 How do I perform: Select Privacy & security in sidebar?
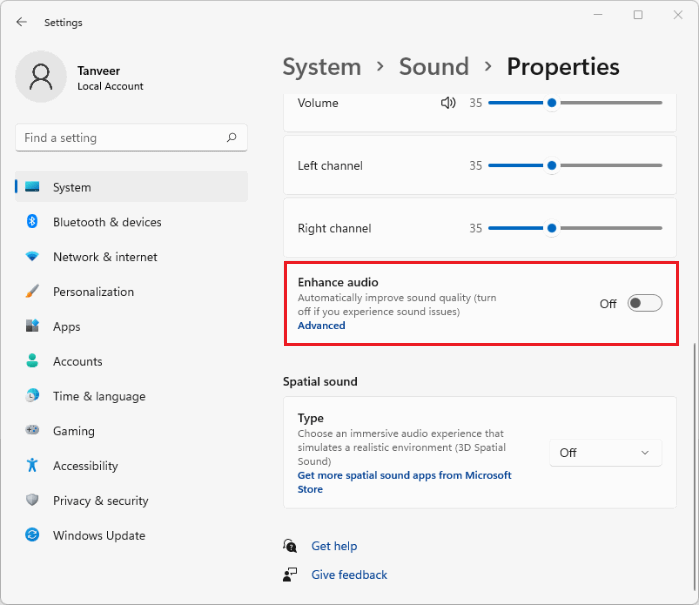tap(132, 500)
